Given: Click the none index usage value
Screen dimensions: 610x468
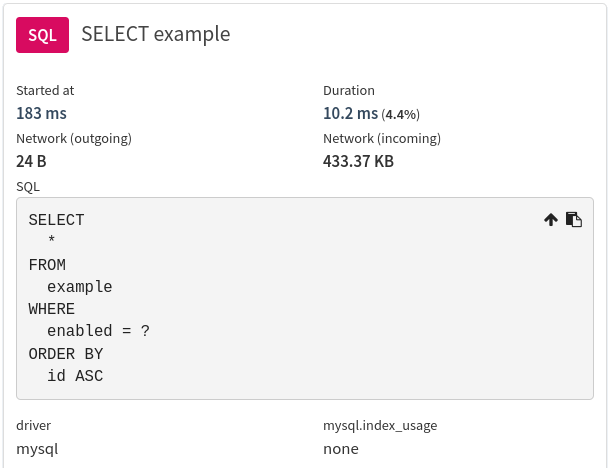Looking at the screenshot, I should point(341,449).
